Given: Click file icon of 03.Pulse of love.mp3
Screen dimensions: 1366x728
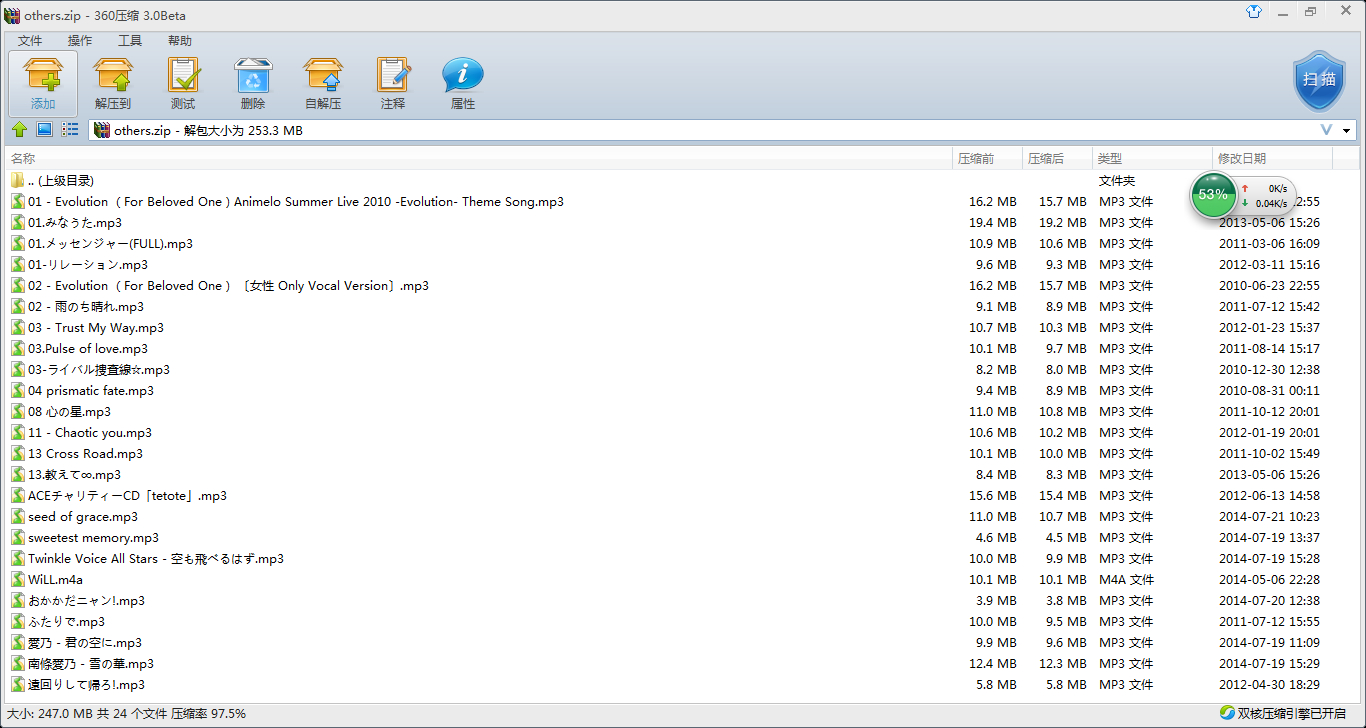Looking at the screenshot, I should (18, 349).
